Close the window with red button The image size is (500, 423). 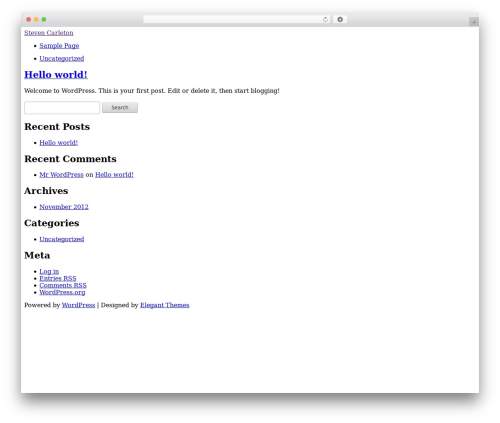point(29,19)
